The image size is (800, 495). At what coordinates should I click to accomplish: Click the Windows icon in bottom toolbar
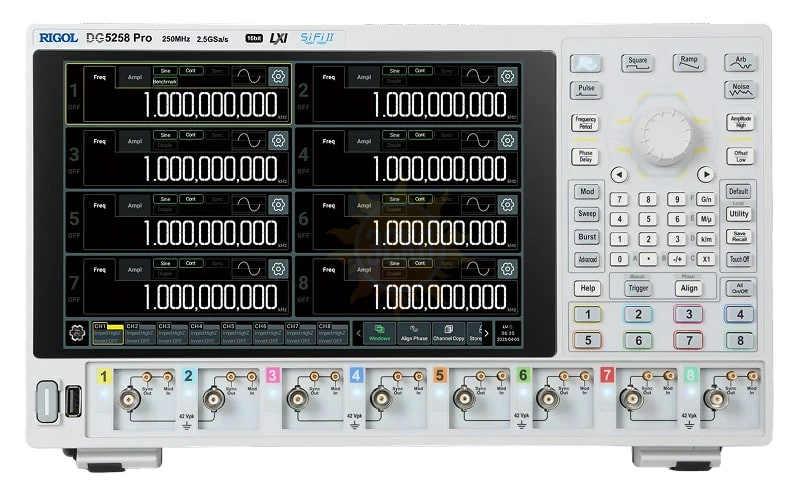coord(380,332)
